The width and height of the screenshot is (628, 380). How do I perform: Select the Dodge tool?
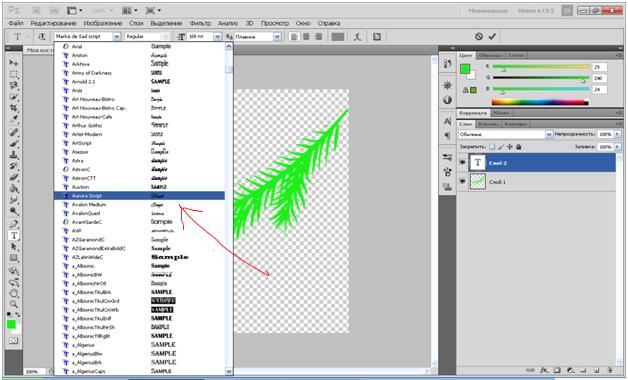(14, 211)
